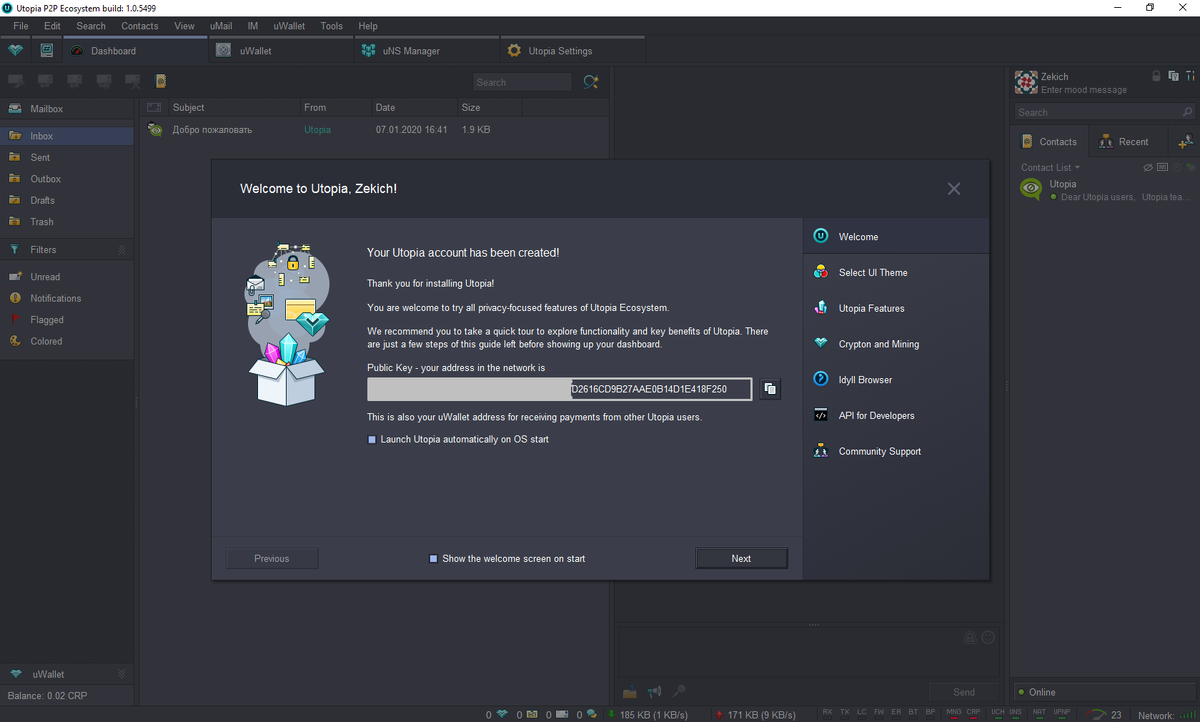Select the Colored filter
The height and width of the screenshot is (722, 1200).
click(x=67, y=341)
